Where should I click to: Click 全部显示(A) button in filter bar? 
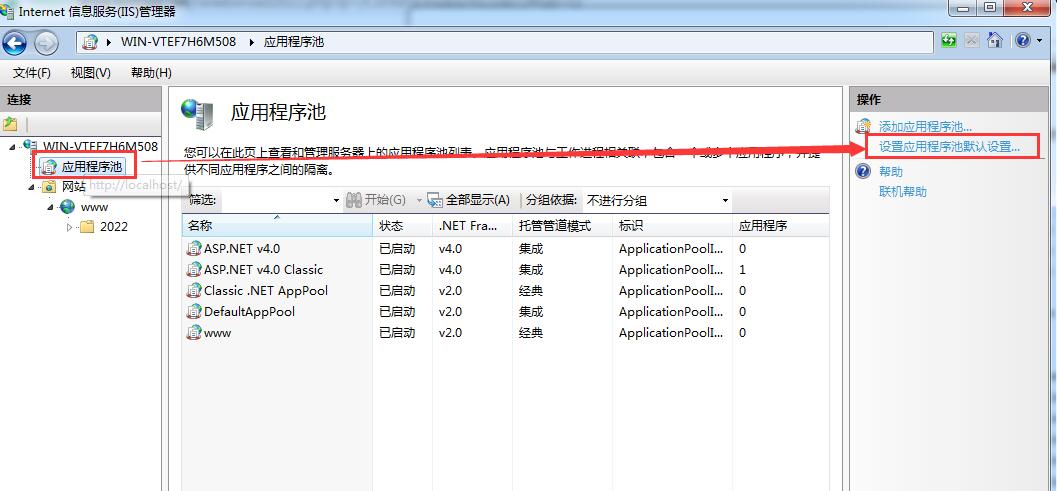[469, 200]
